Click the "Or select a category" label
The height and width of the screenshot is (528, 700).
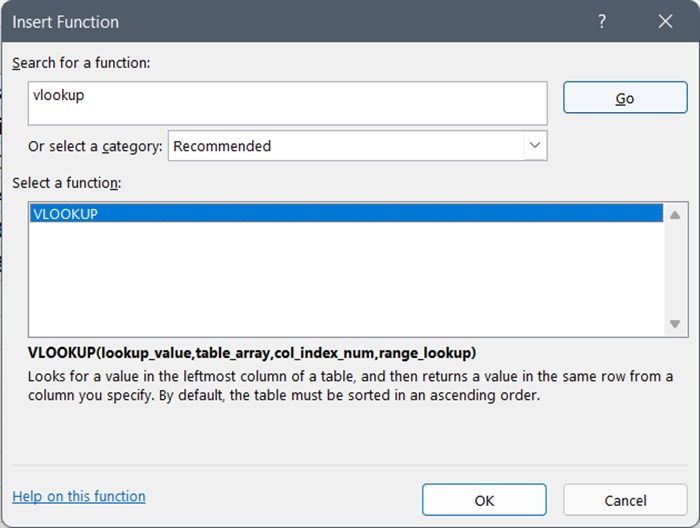click(x=95, y=146)
